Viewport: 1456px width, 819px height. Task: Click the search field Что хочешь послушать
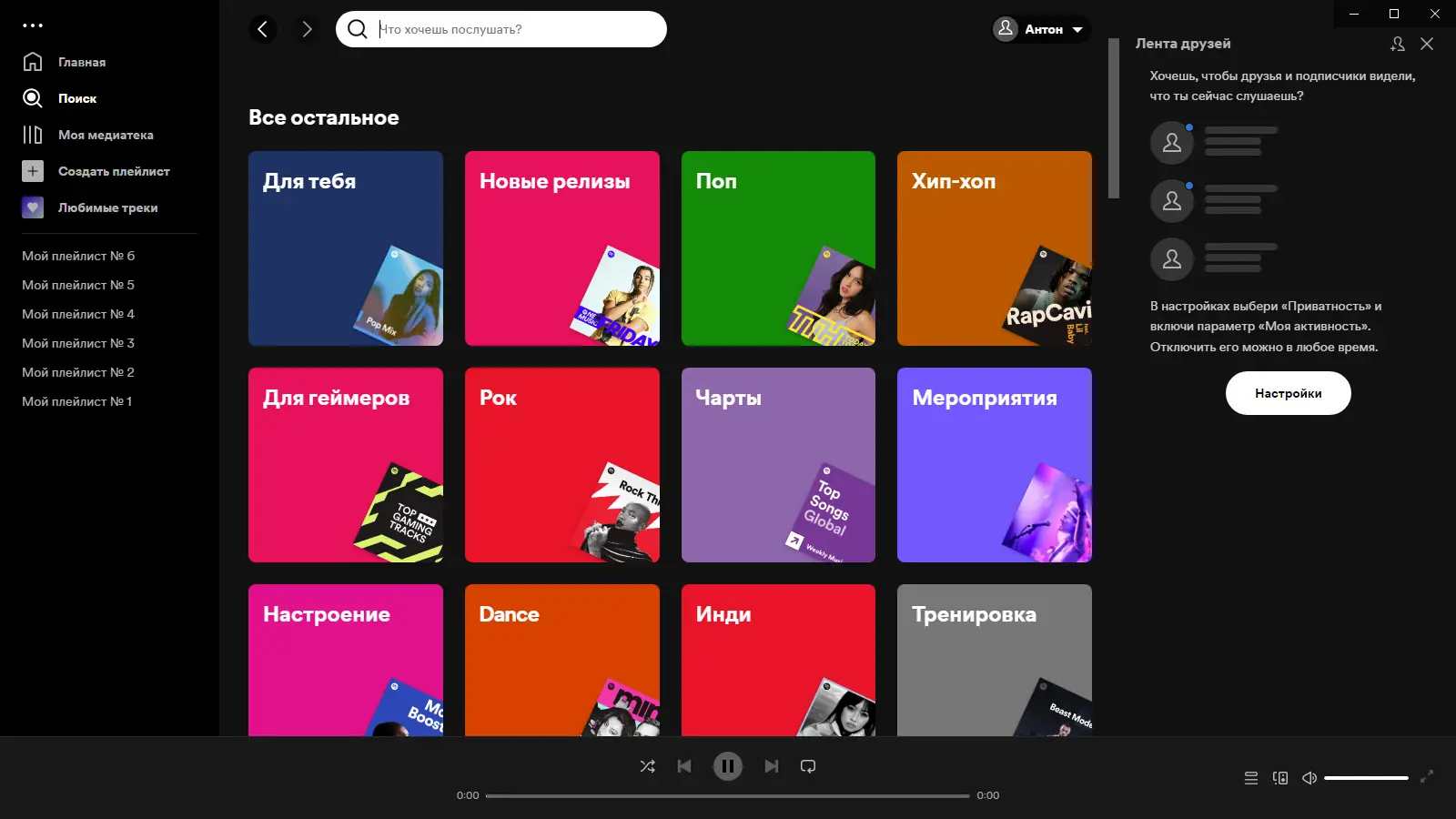(x=501, y=29)
